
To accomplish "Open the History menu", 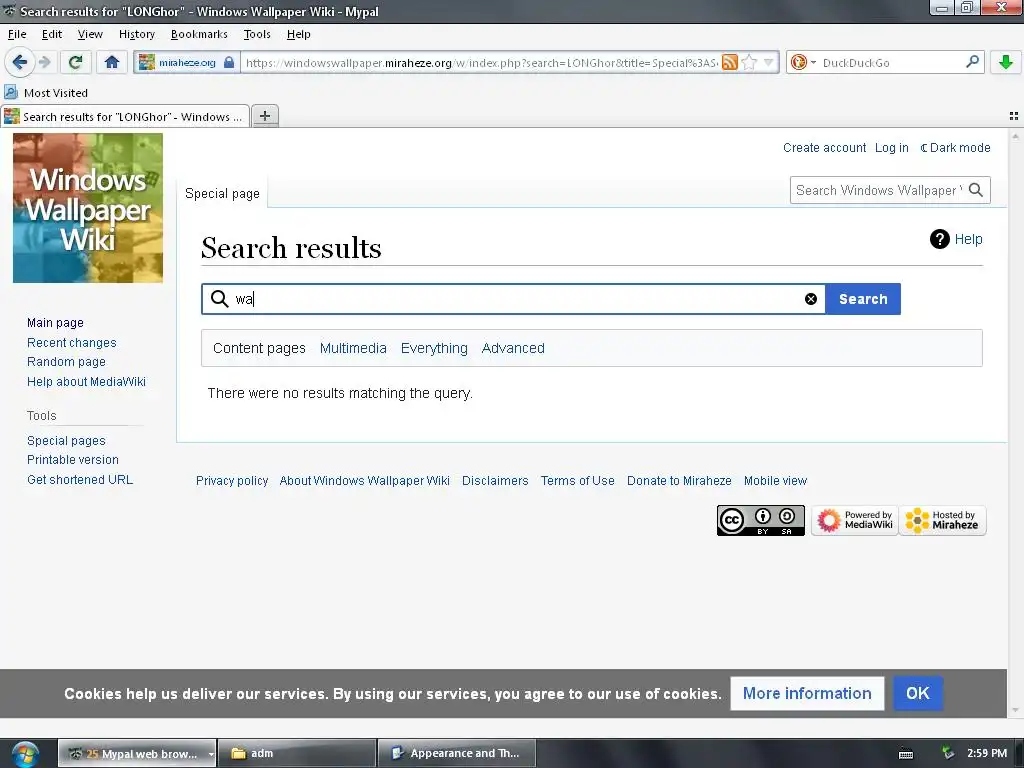I will (x=136, y=34).
